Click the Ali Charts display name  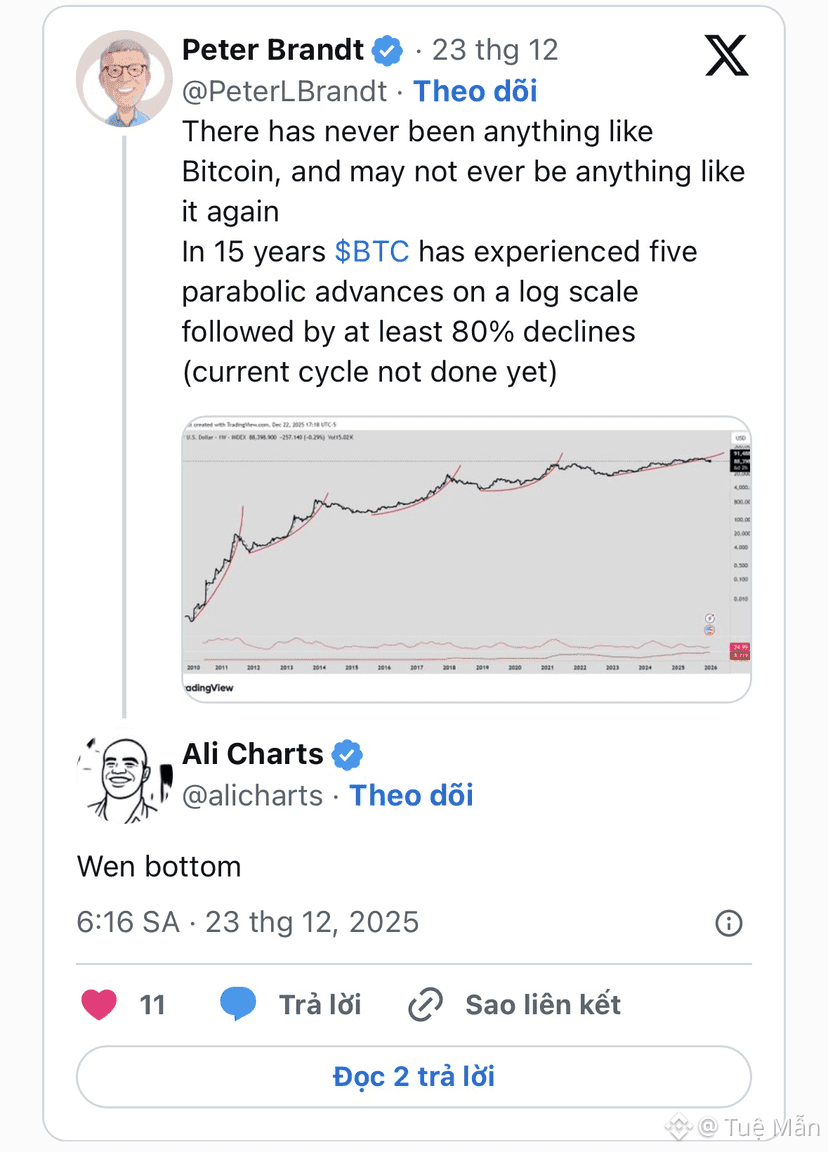tap(253, 754)
